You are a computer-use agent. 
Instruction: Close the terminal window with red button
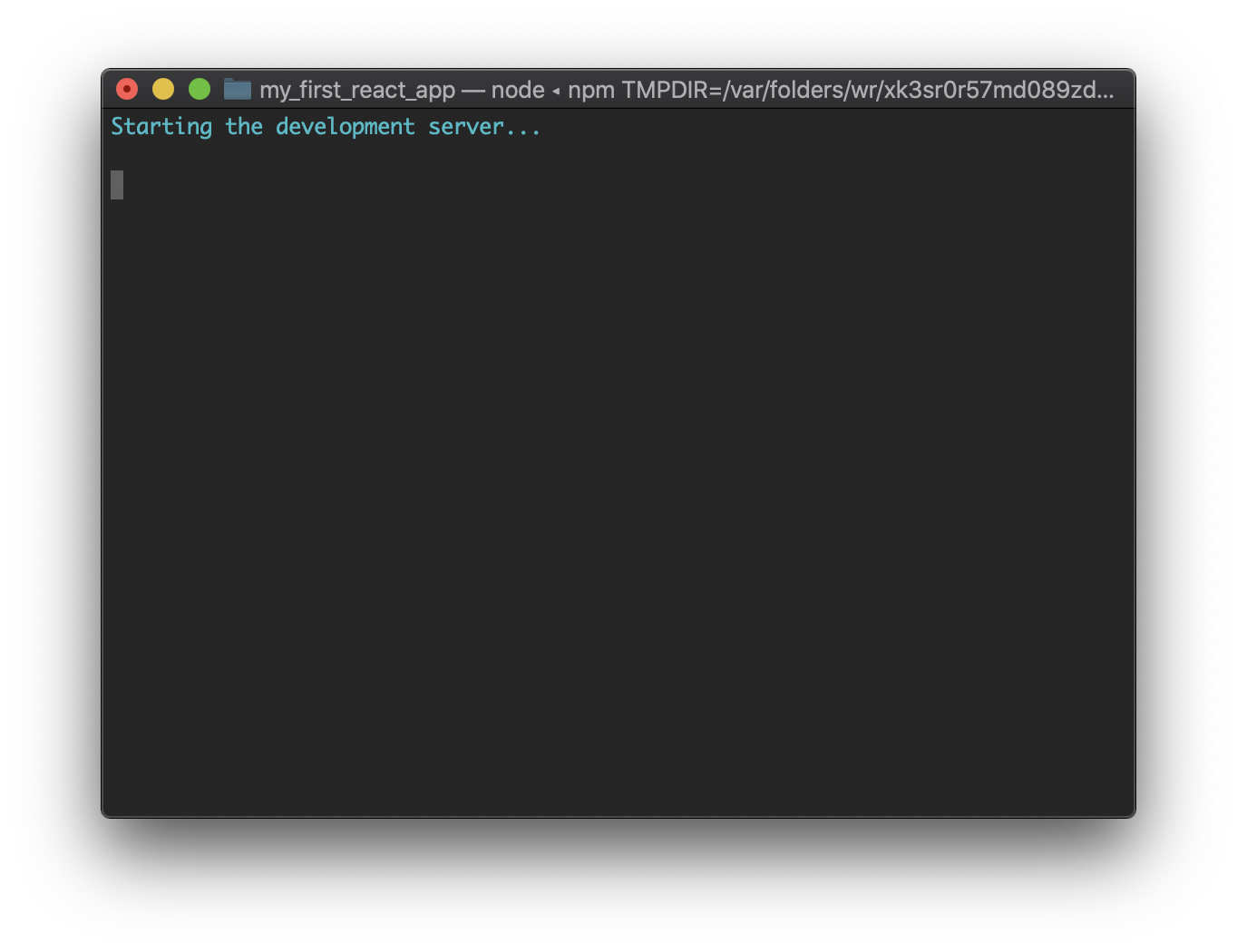(127, 89)
